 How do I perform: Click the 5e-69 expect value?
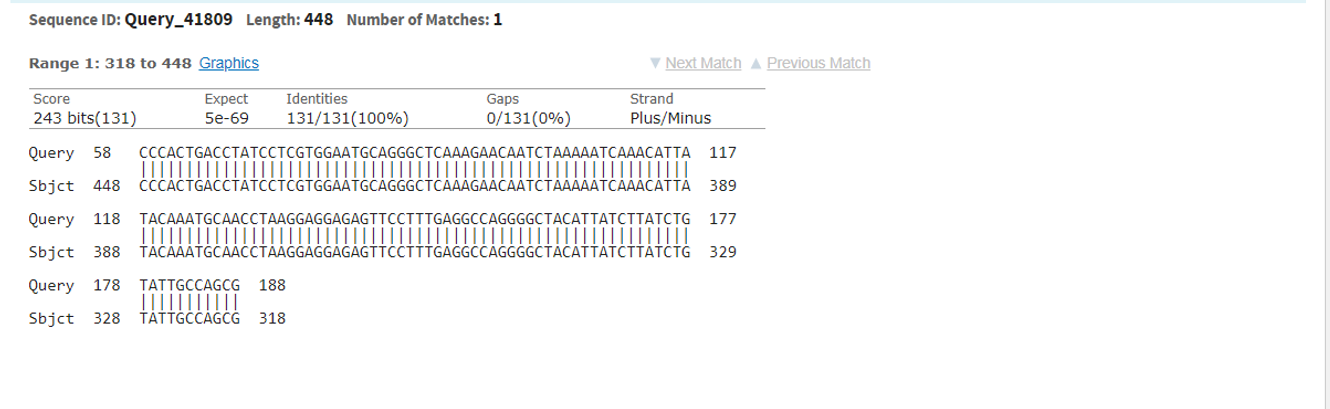[x=227, y=118]
